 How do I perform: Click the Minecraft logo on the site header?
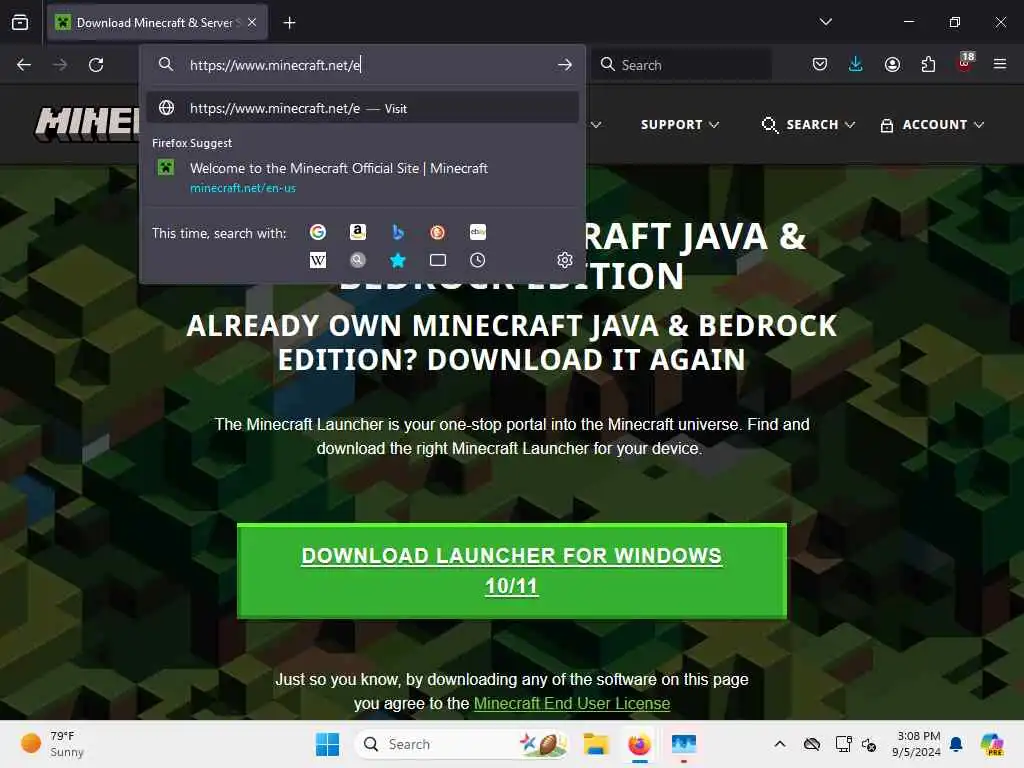coord(88,123)
